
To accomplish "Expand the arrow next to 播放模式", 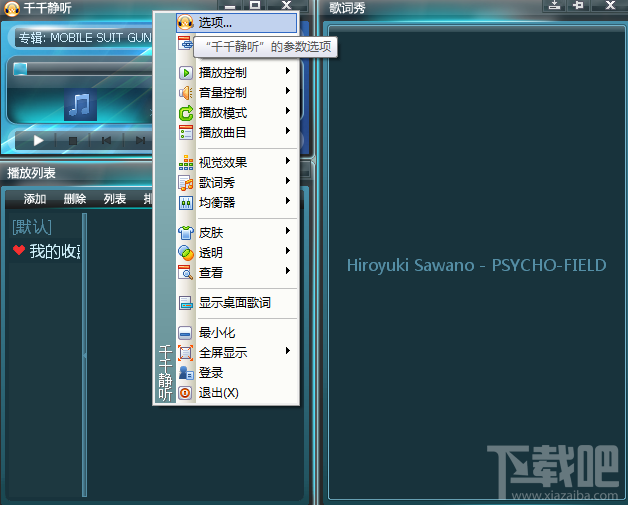I will pos(288,111).
